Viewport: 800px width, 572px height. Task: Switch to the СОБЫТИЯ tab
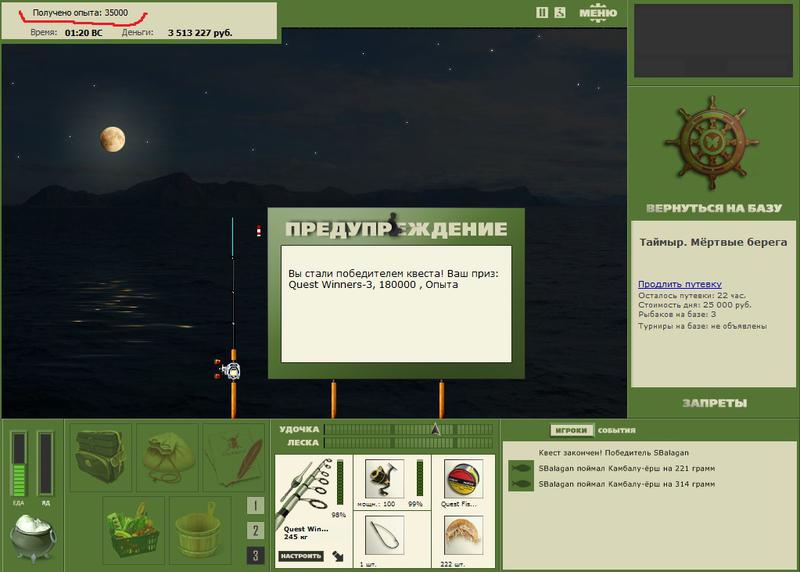pos(616,430)
